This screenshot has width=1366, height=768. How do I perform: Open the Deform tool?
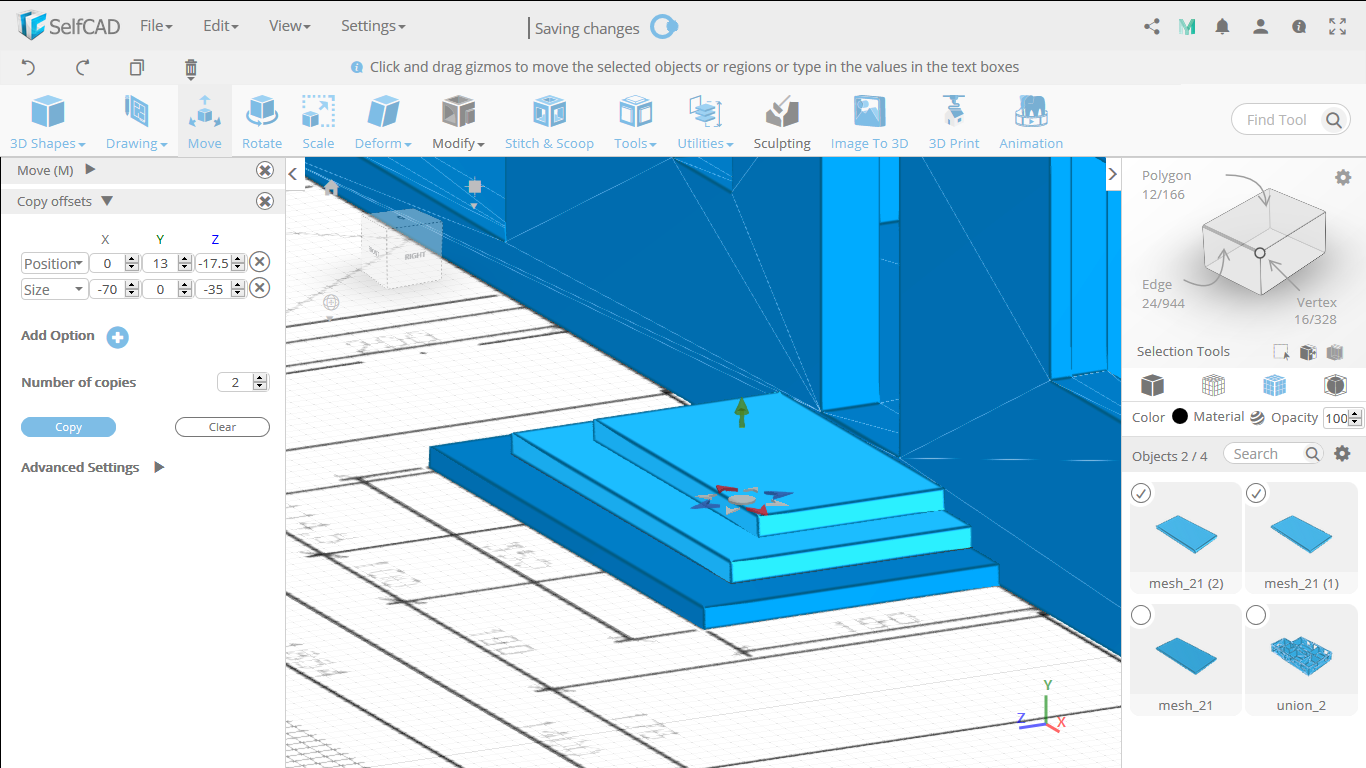[x=383, y=122]
